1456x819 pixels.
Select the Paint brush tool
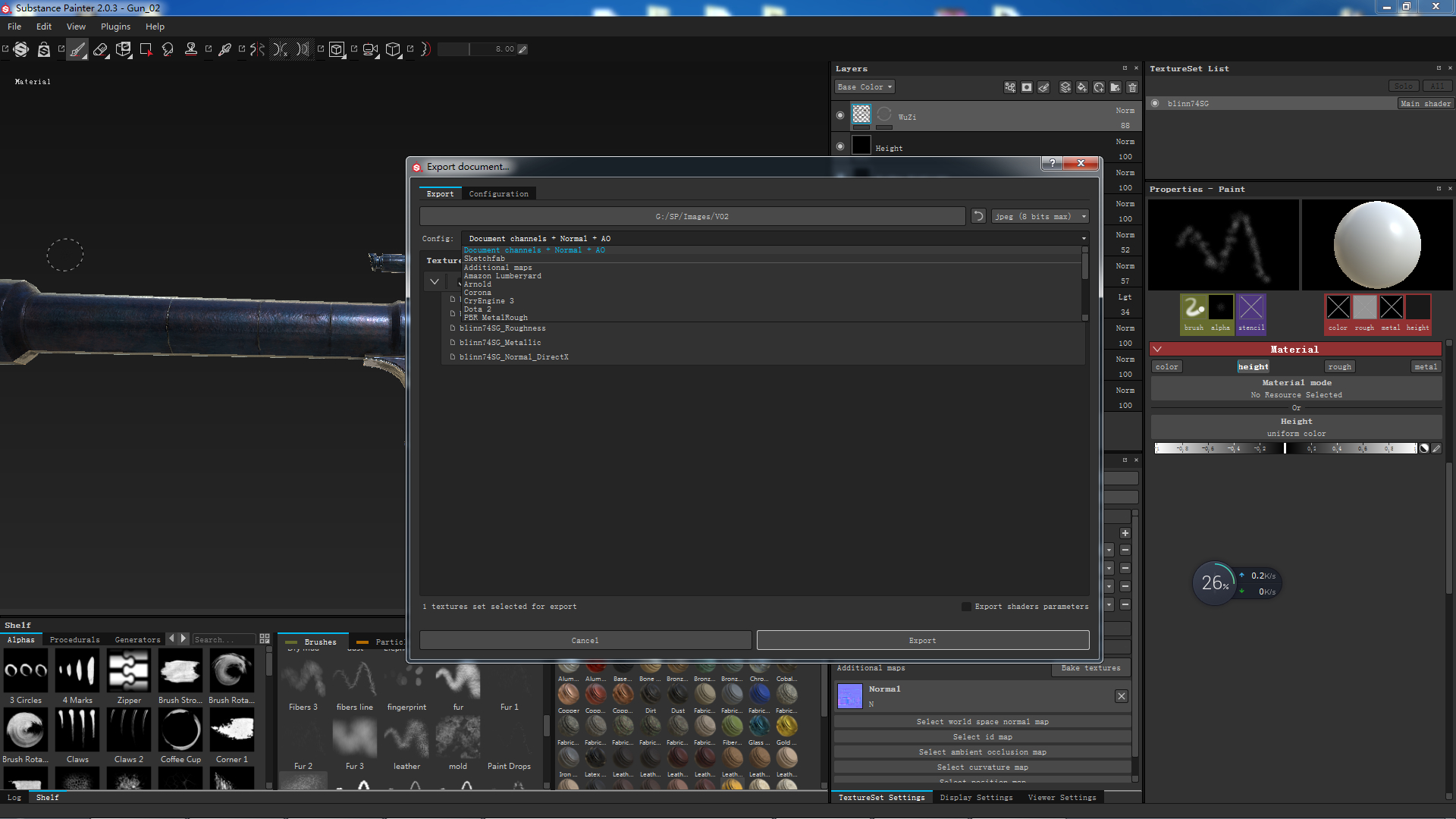click(x=77, y=49)
